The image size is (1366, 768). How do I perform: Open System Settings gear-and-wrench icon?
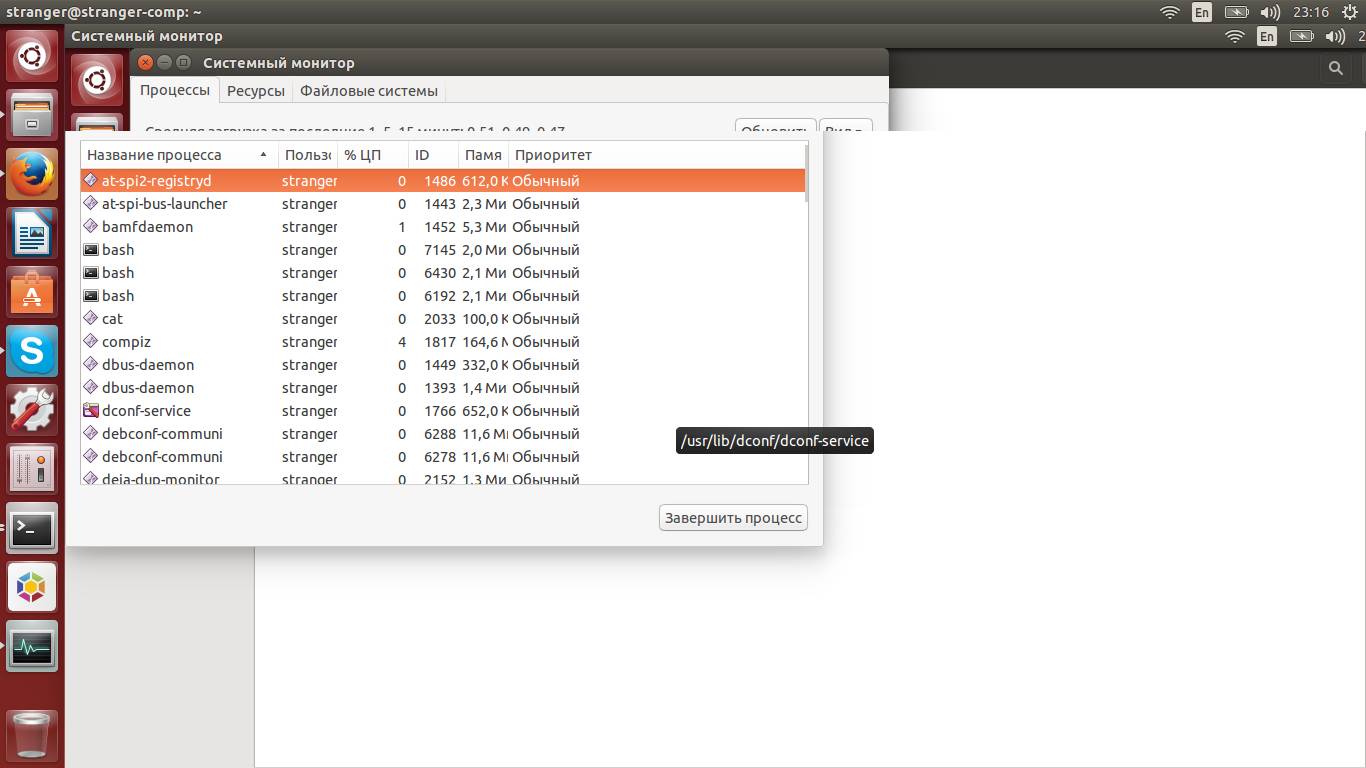(x=32, y=410)
